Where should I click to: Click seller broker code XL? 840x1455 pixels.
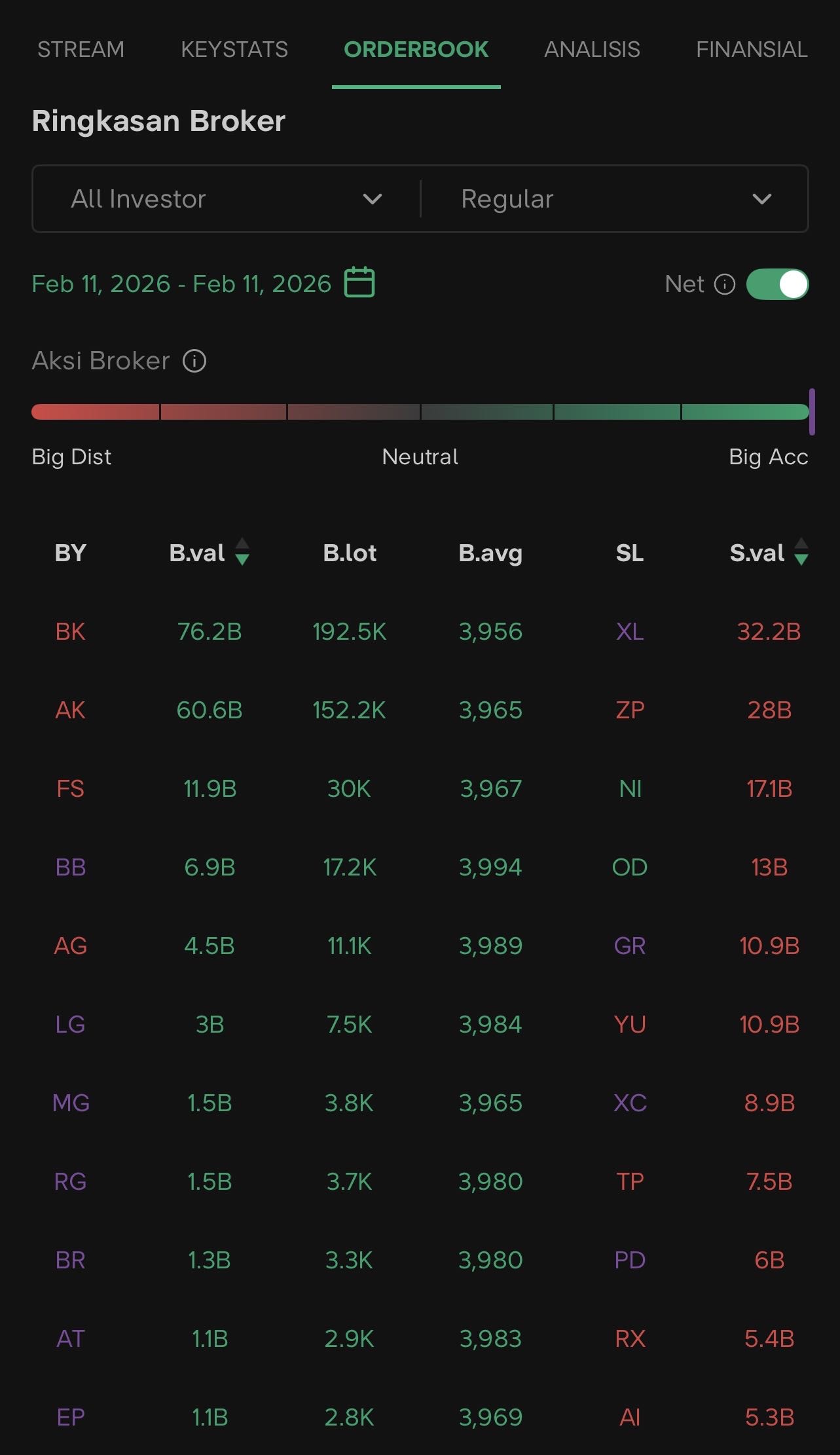[x=630, y=632]
